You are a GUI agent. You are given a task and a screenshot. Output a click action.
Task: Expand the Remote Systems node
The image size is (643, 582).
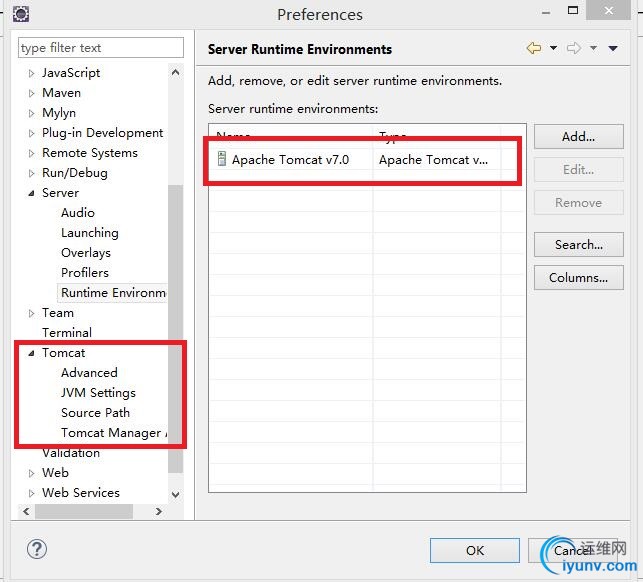point(31,153)
